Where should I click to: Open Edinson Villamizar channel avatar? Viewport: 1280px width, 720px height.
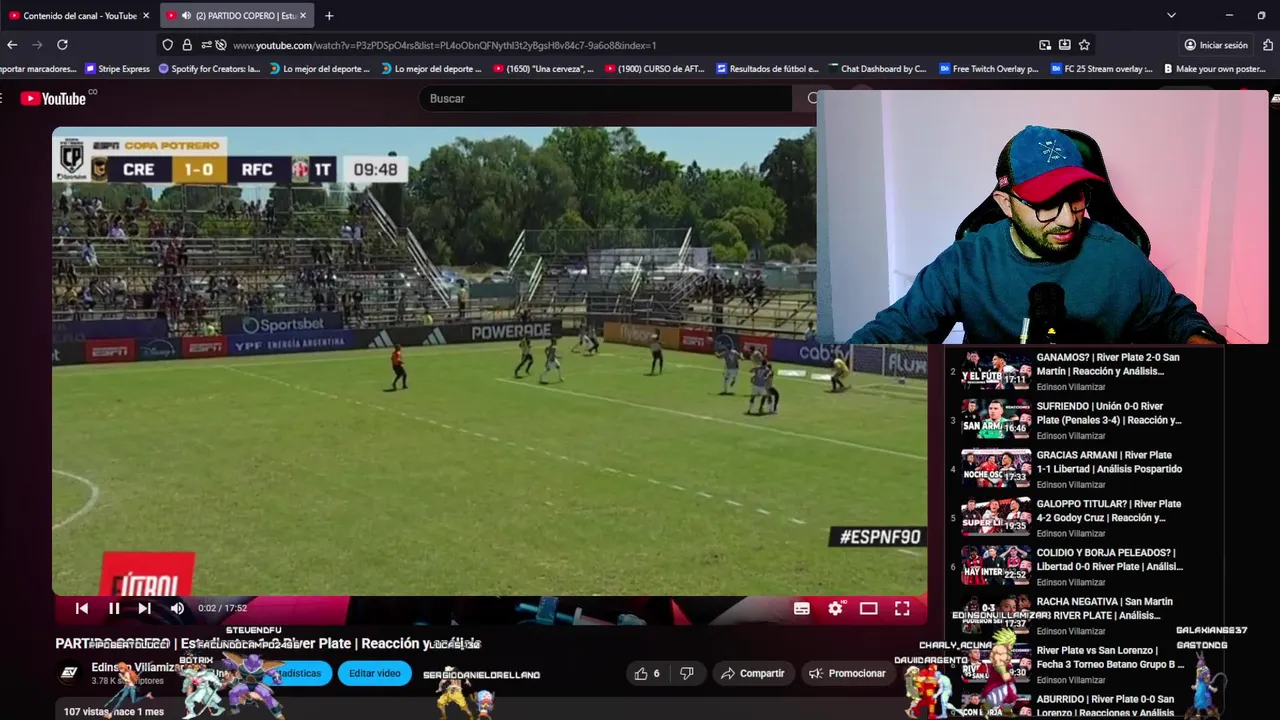pos(69,673)
